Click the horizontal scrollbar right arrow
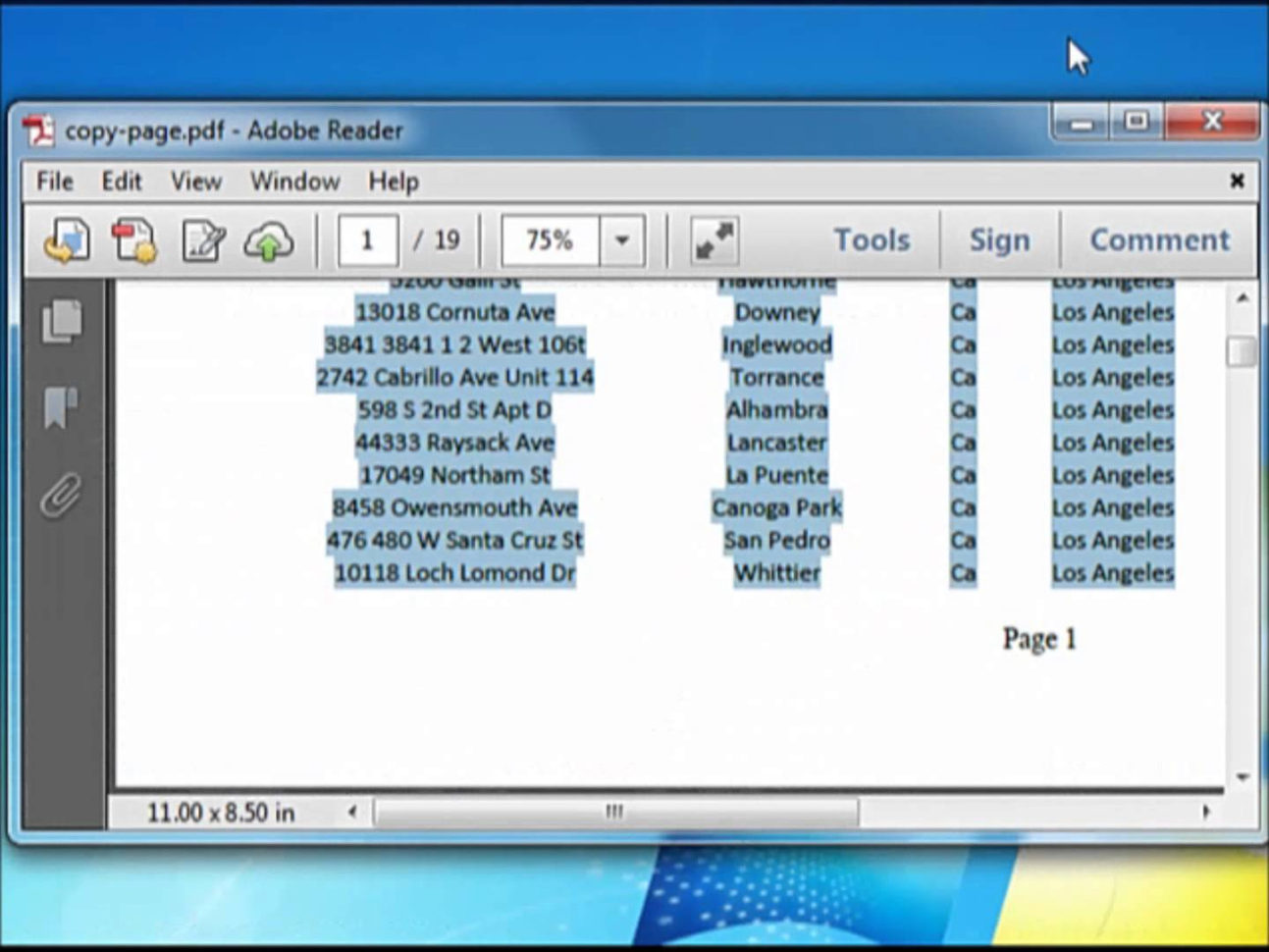The image size is (1269, 952). pyautogui.click(x=1208, y=812)
